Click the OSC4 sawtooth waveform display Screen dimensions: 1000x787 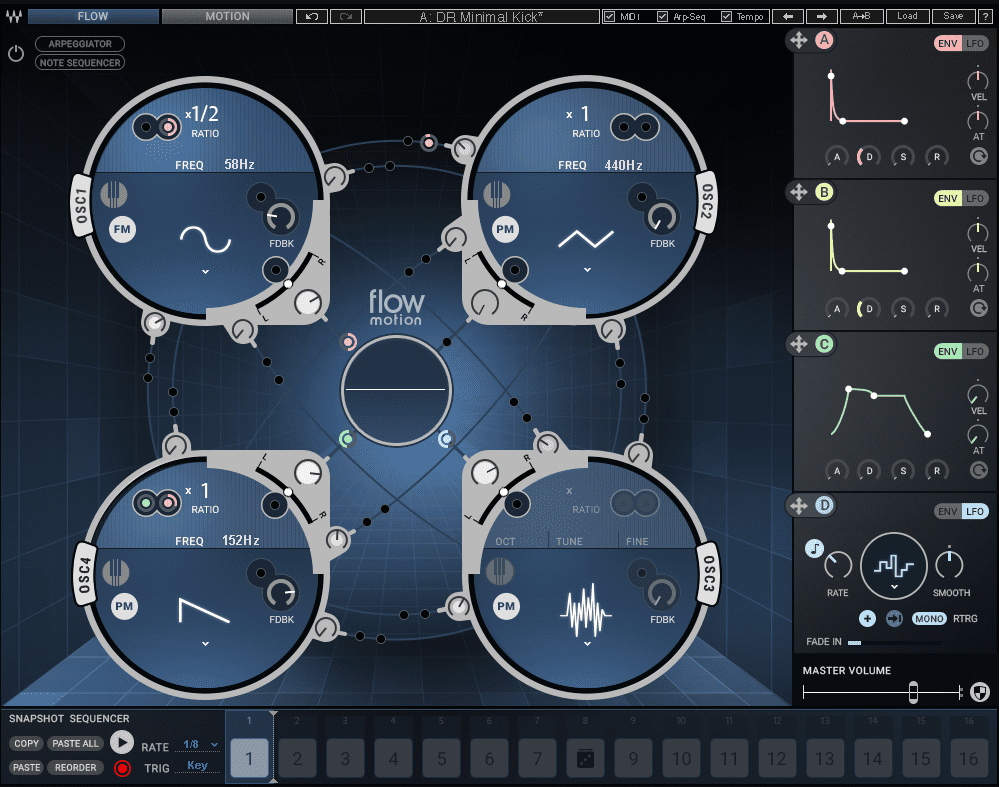(x=204, y=611)
